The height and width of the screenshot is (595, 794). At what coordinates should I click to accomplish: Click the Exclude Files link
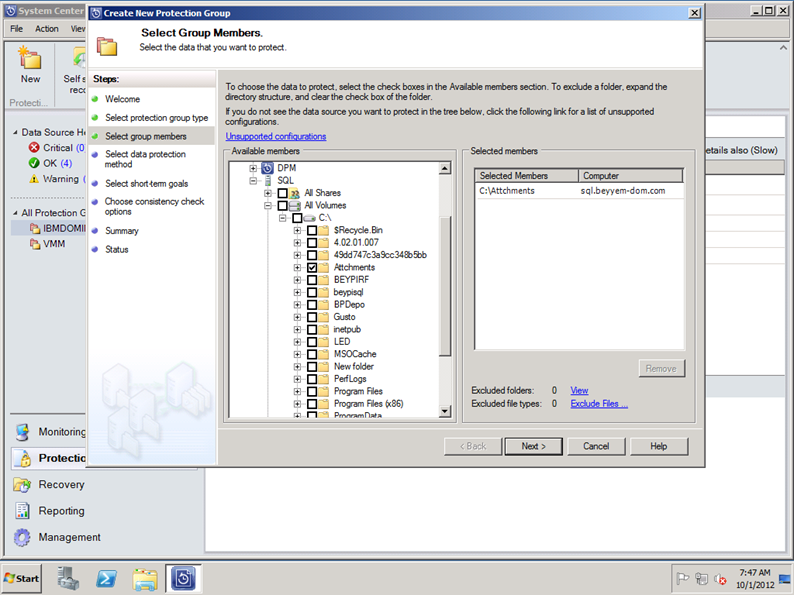point(599,404)
